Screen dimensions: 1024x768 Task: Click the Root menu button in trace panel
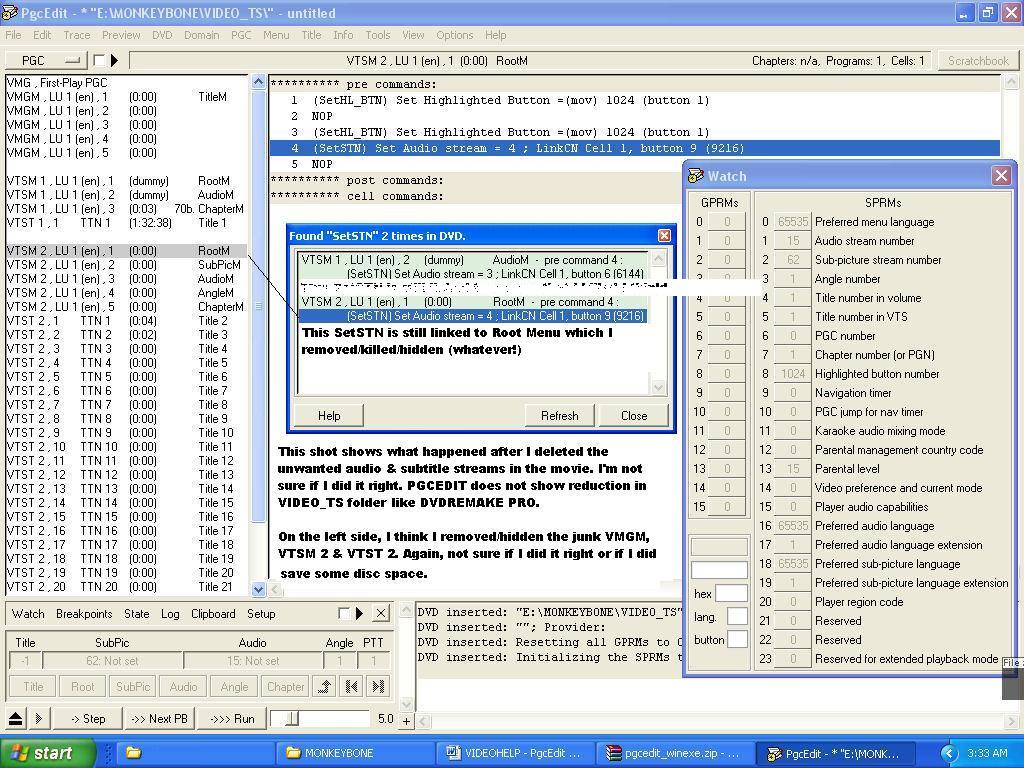[82, 686]
